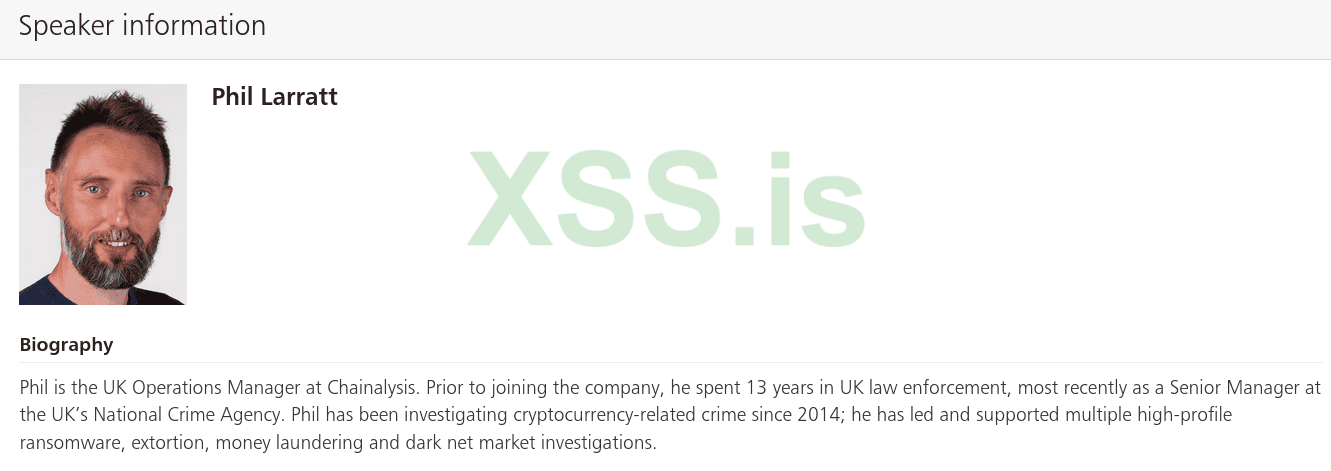Image resolution: width=1331 pixels, height=471 pixels.
Task: Click the "Speaker information" header title
Action: pyautogui.click(x=142, y=26)
